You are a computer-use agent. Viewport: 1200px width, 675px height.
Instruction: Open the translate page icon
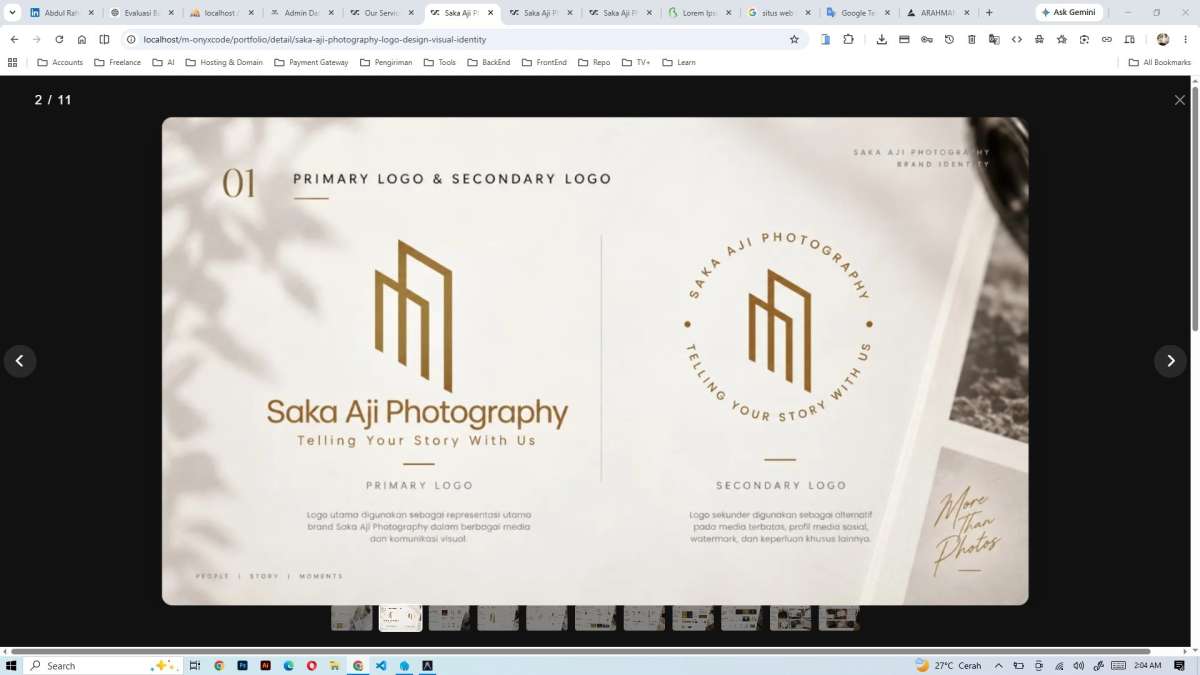point(994,39)
